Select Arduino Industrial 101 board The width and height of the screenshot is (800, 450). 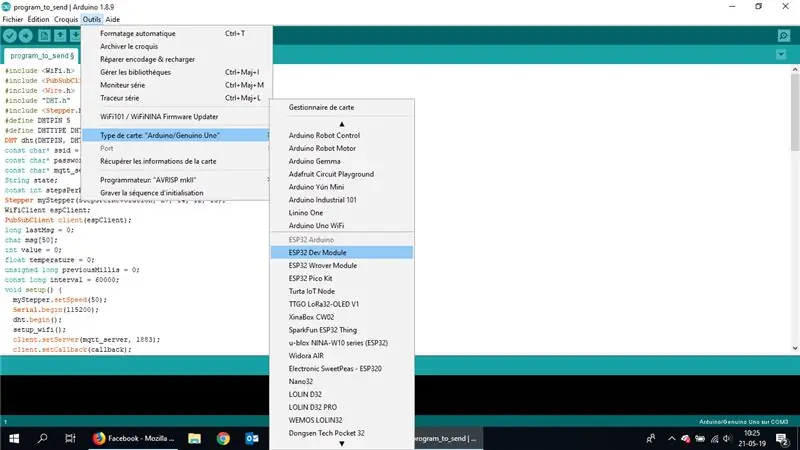click(x=342, y=200)
